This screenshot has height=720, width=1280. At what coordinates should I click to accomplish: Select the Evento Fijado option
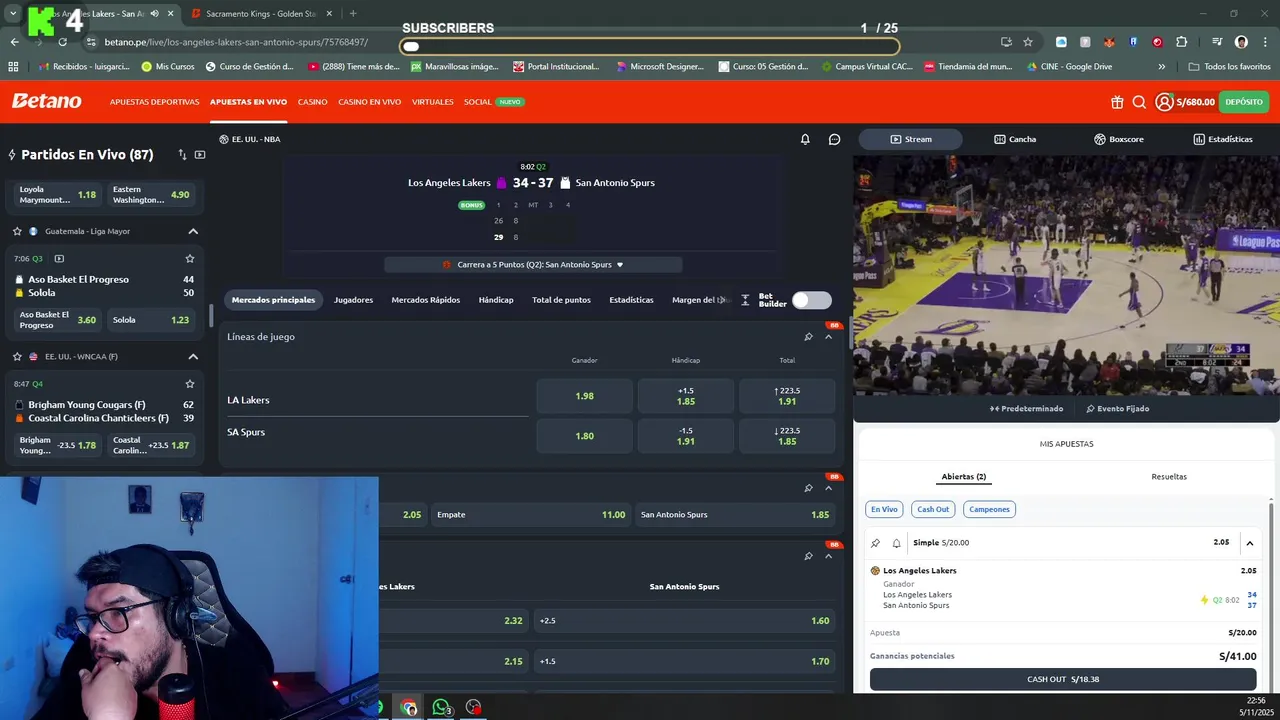pyautogui.click(x=1117, y=408)
